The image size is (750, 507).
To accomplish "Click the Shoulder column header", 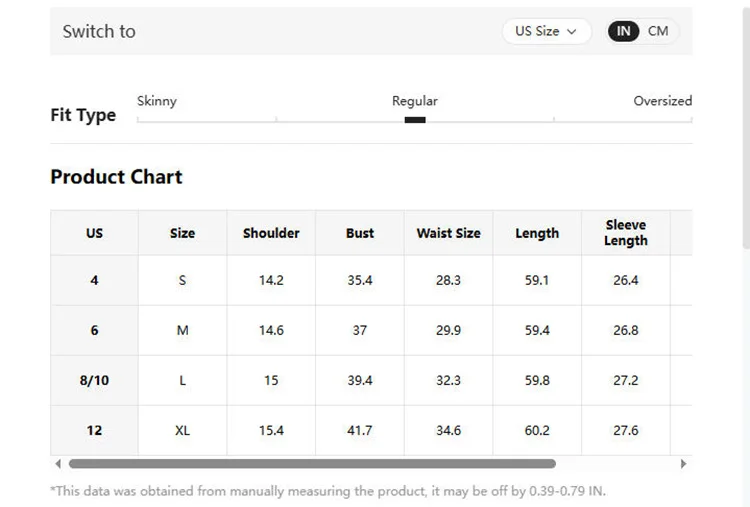I will pyautogui.click(x=271, y=233).
